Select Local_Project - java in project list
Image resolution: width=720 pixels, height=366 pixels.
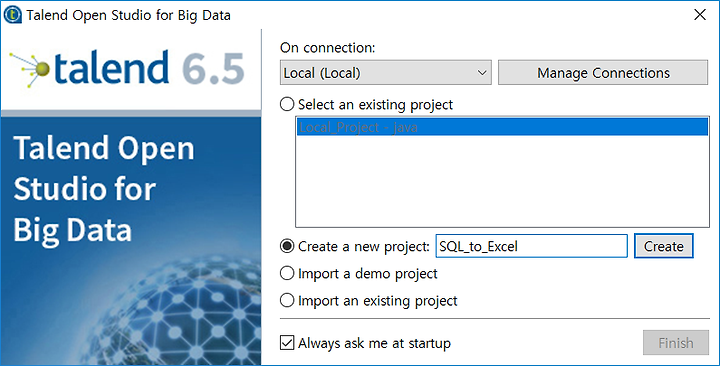pyautogui.click(x=502, y=127)
